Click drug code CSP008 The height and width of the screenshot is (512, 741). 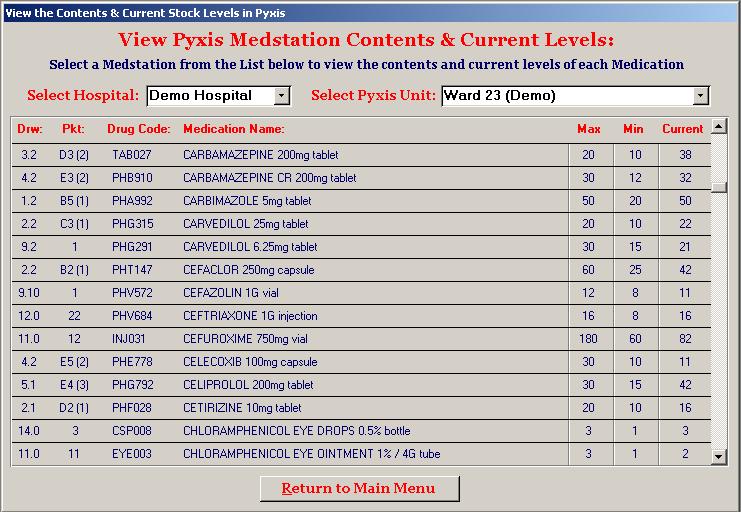click(x=132, y=431)
